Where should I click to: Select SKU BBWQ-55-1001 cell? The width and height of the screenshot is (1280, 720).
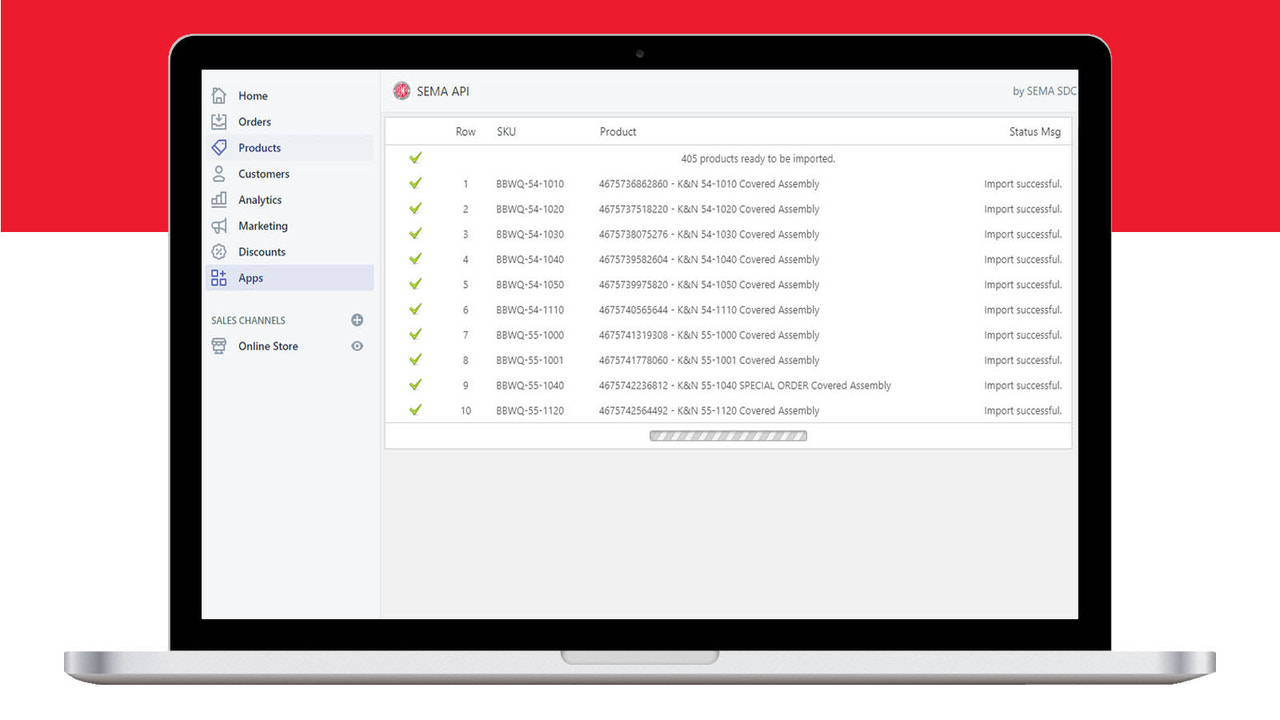click(x=530, y=360)
